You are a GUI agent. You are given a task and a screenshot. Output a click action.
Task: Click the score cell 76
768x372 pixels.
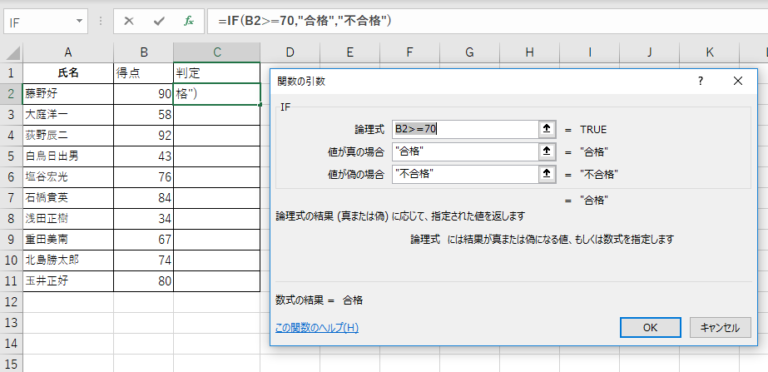[x=144, y=177]
